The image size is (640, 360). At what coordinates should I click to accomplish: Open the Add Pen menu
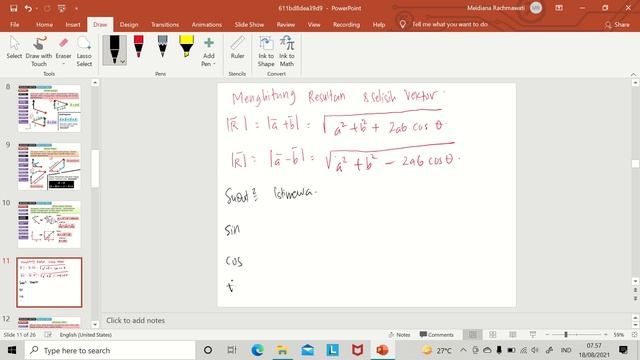point(209,51)
